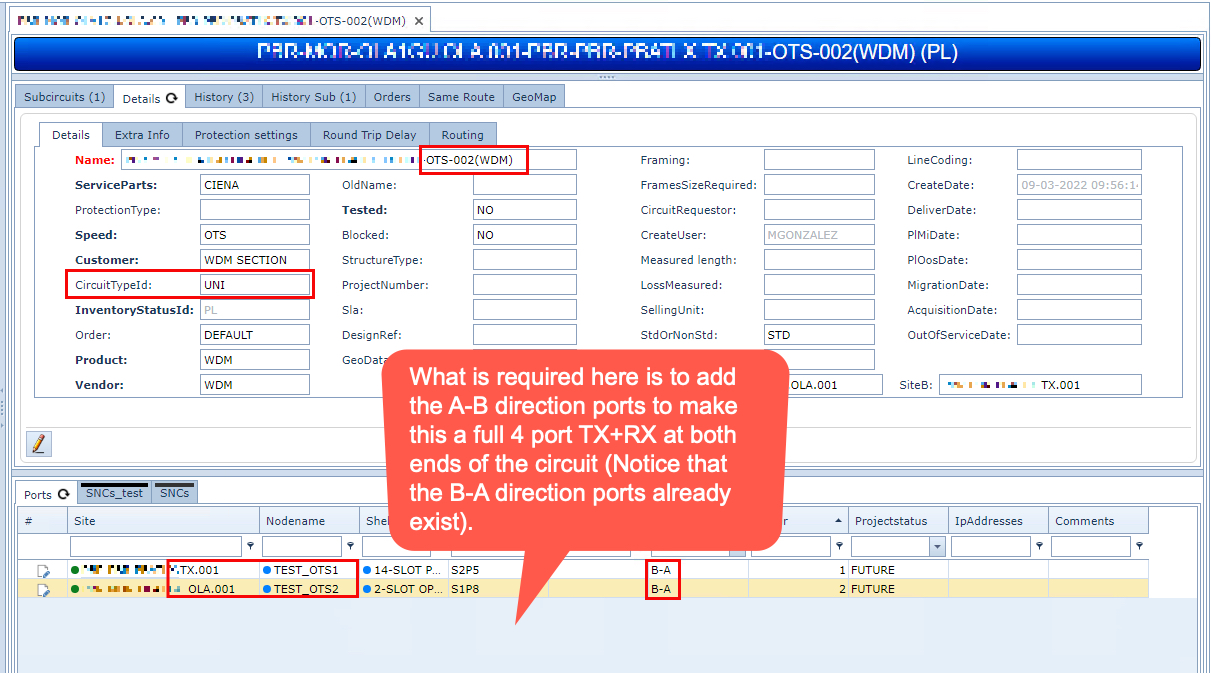Refresh the Details tab using reload icon

[x=172, y=98]
